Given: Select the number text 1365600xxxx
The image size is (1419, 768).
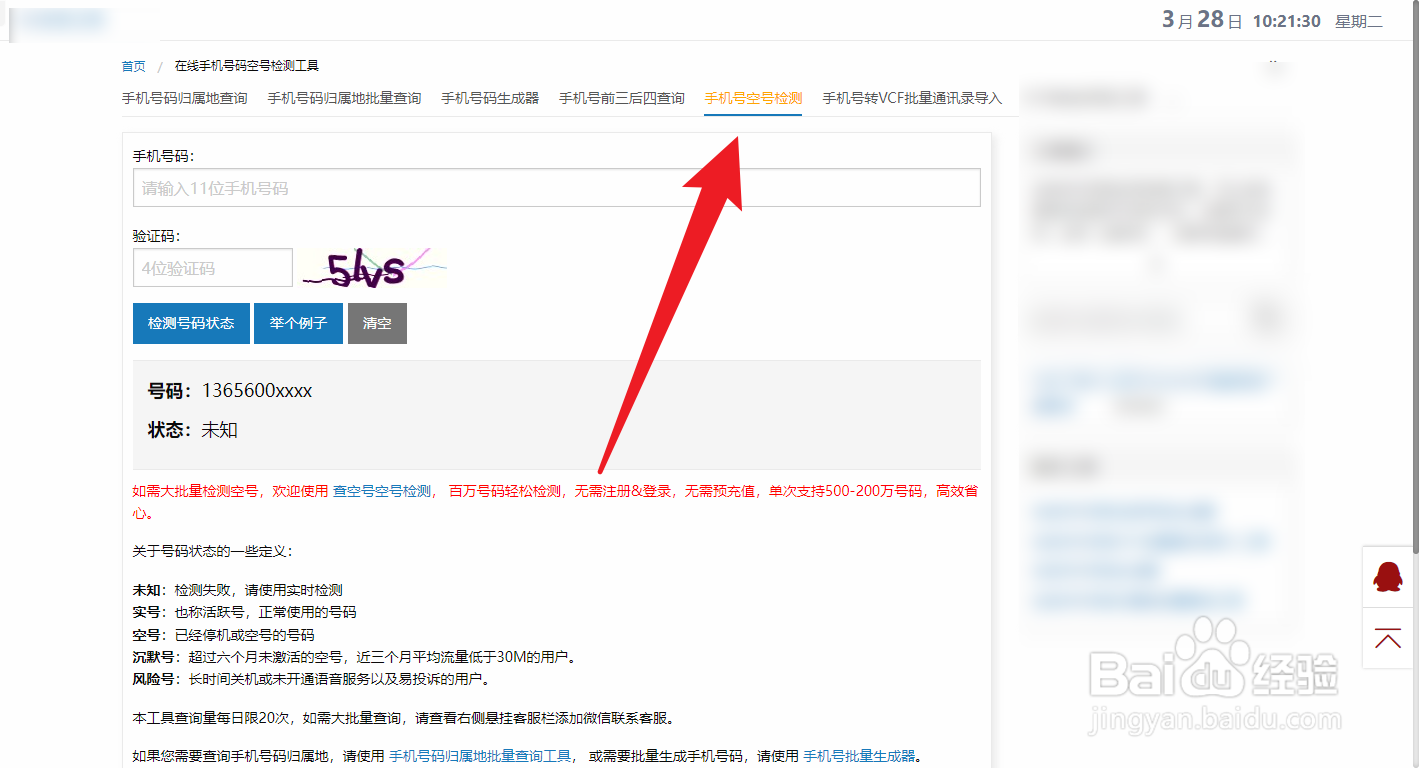Looking at the screenshot, I should (x=257, y=391).
